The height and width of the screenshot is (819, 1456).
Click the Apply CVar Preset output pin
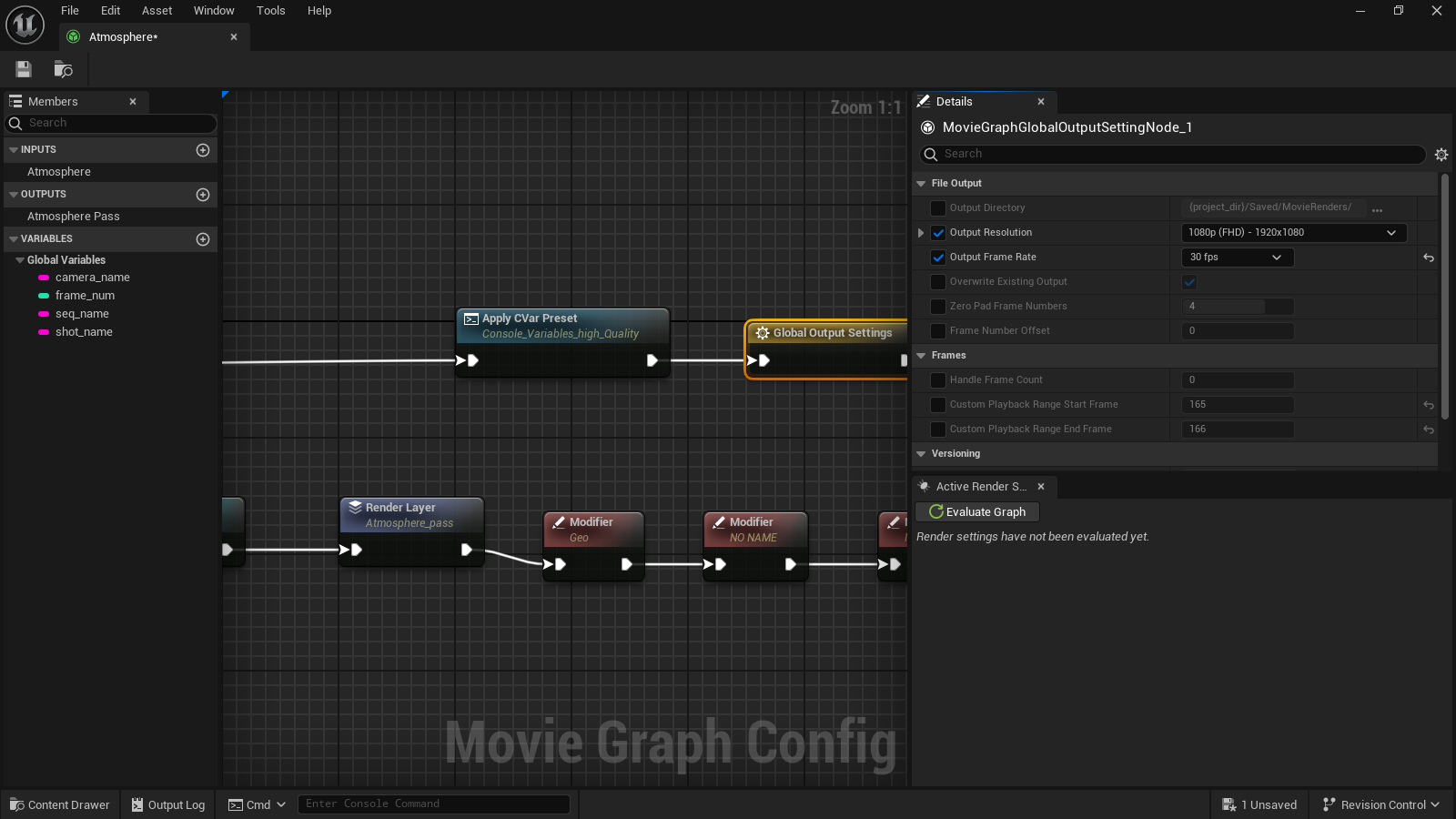pyautogui.click(x=652, y=360)
